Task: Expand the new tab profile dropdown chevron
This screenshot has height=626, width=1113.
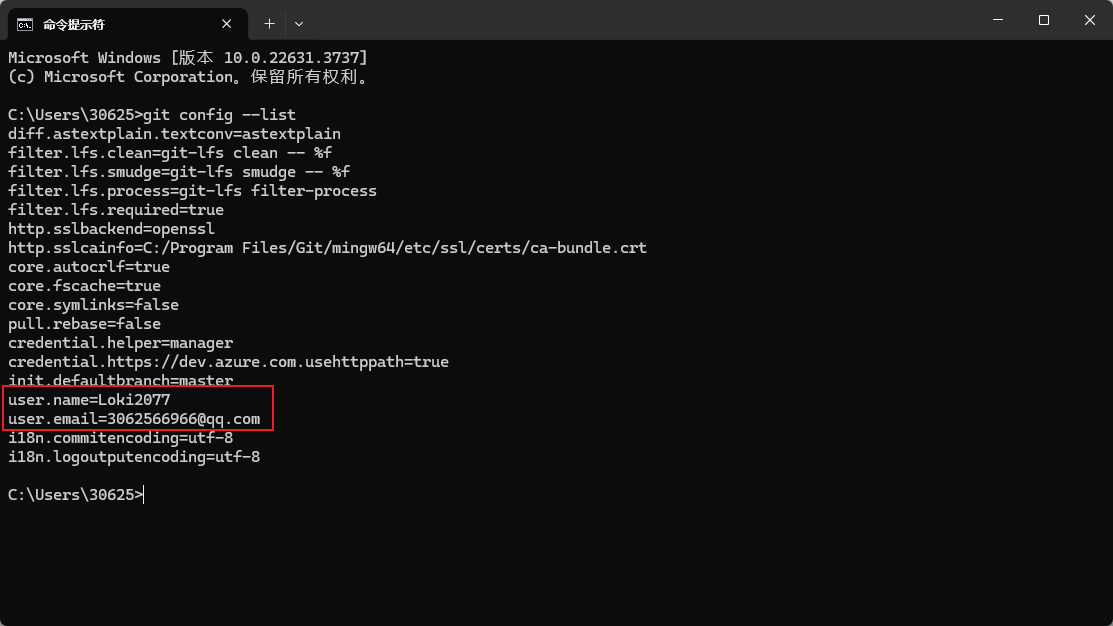Action: (x=299, y=23)
